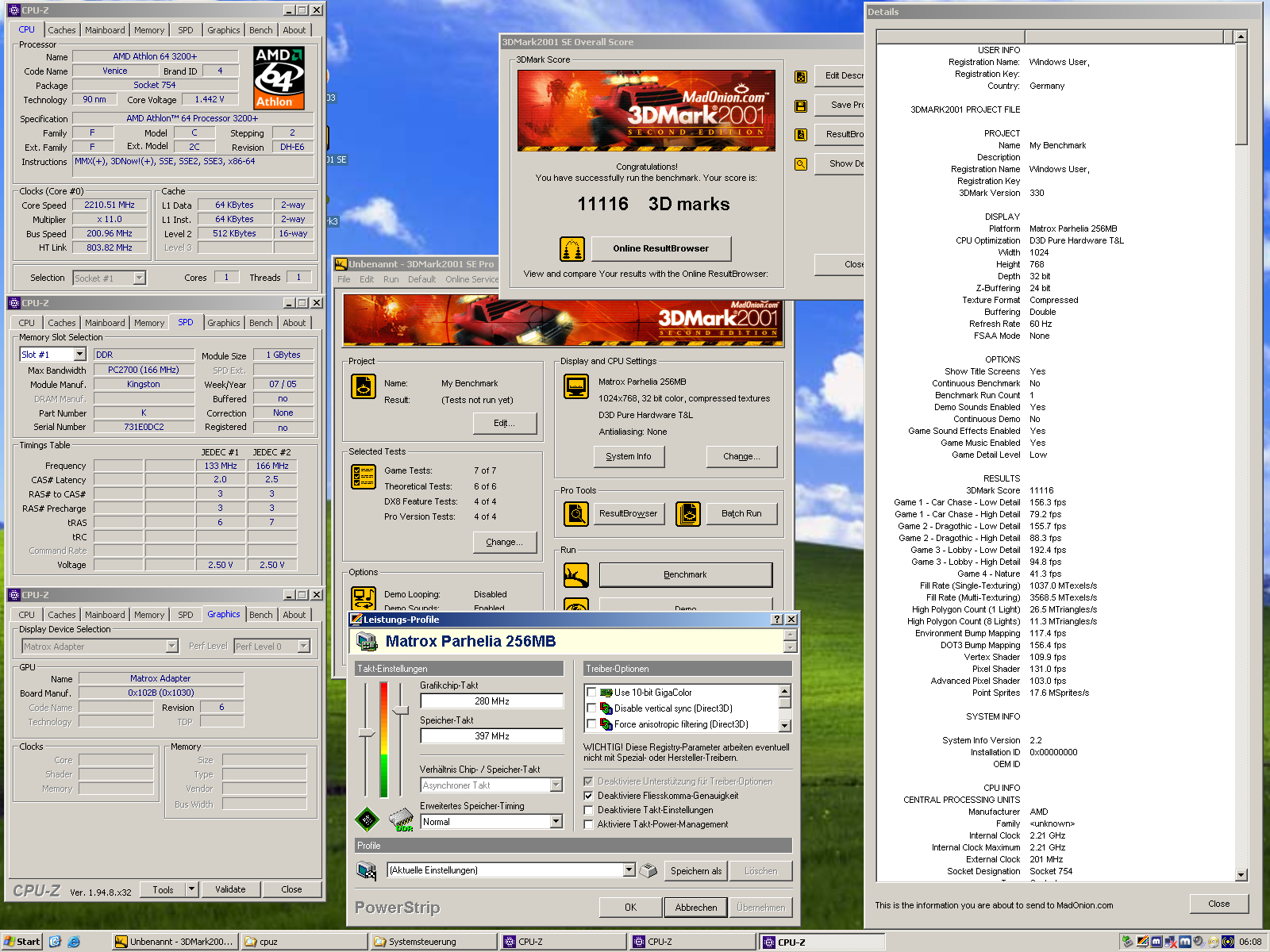The height and width of the screenshot is (952, 1270).
Task: Click the Display and CPU Settings monitor icon
Action: (x=575, y=386)
